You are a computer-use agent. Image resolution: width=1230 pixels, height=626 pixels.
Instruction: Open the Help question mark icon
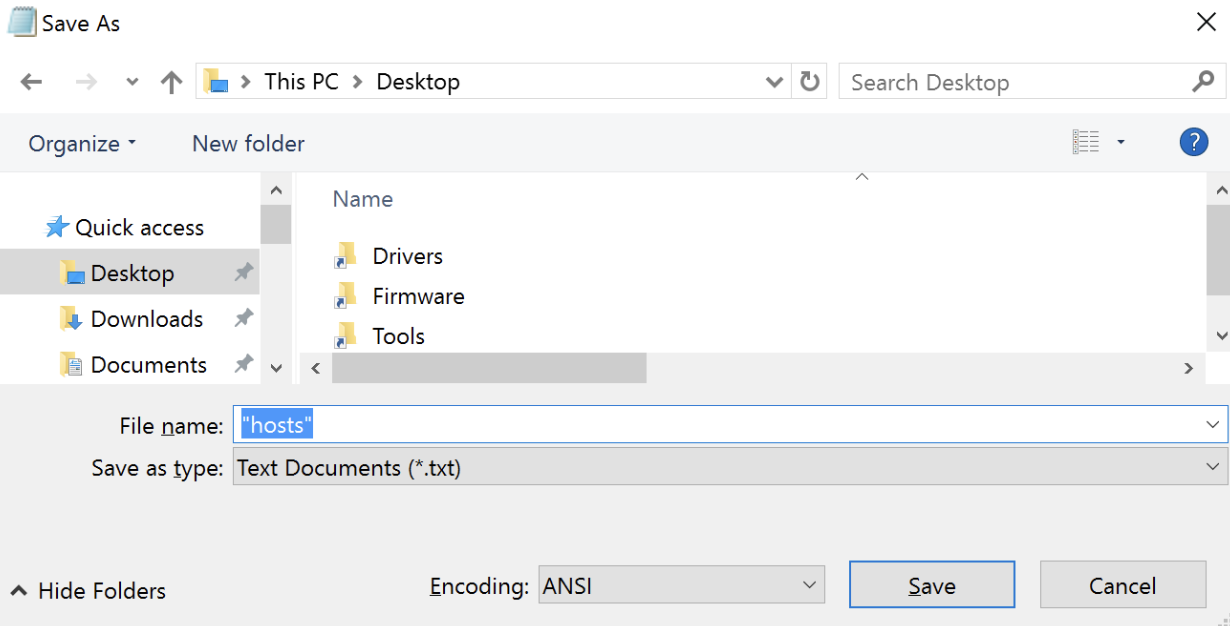pos(1193,141)
